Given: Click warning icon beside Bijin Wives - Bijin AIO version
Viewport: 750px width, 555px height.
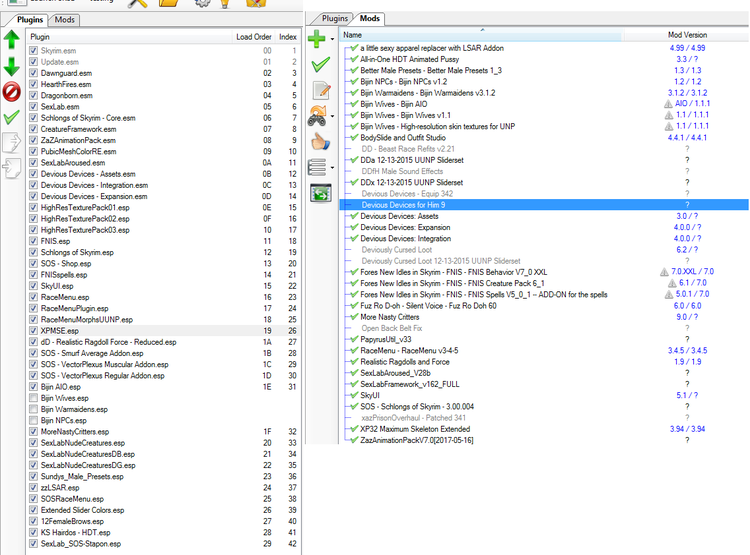Looking at the screenshot, I should [x=668, y=104].
